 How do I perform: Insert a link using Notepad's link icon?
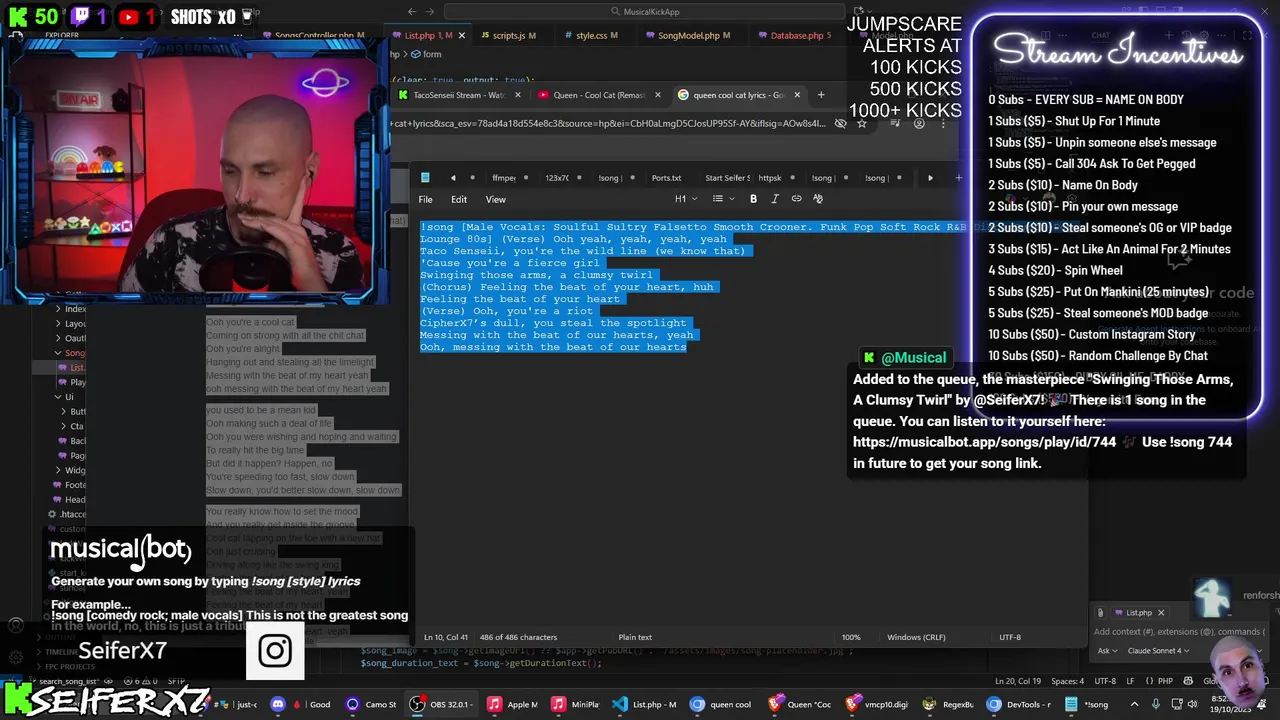796,199
